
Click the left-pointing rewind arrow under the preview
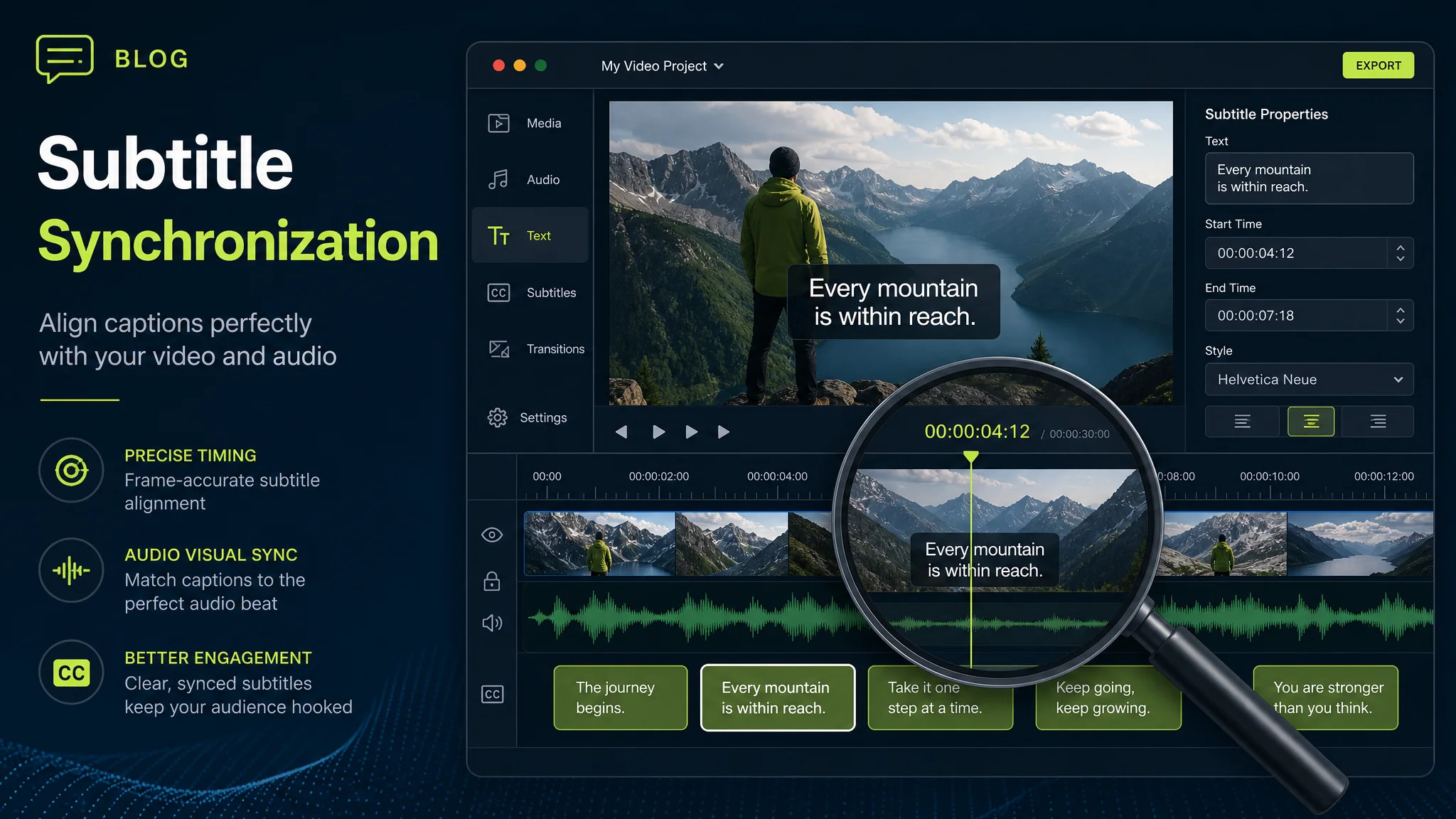coord(621,432)
